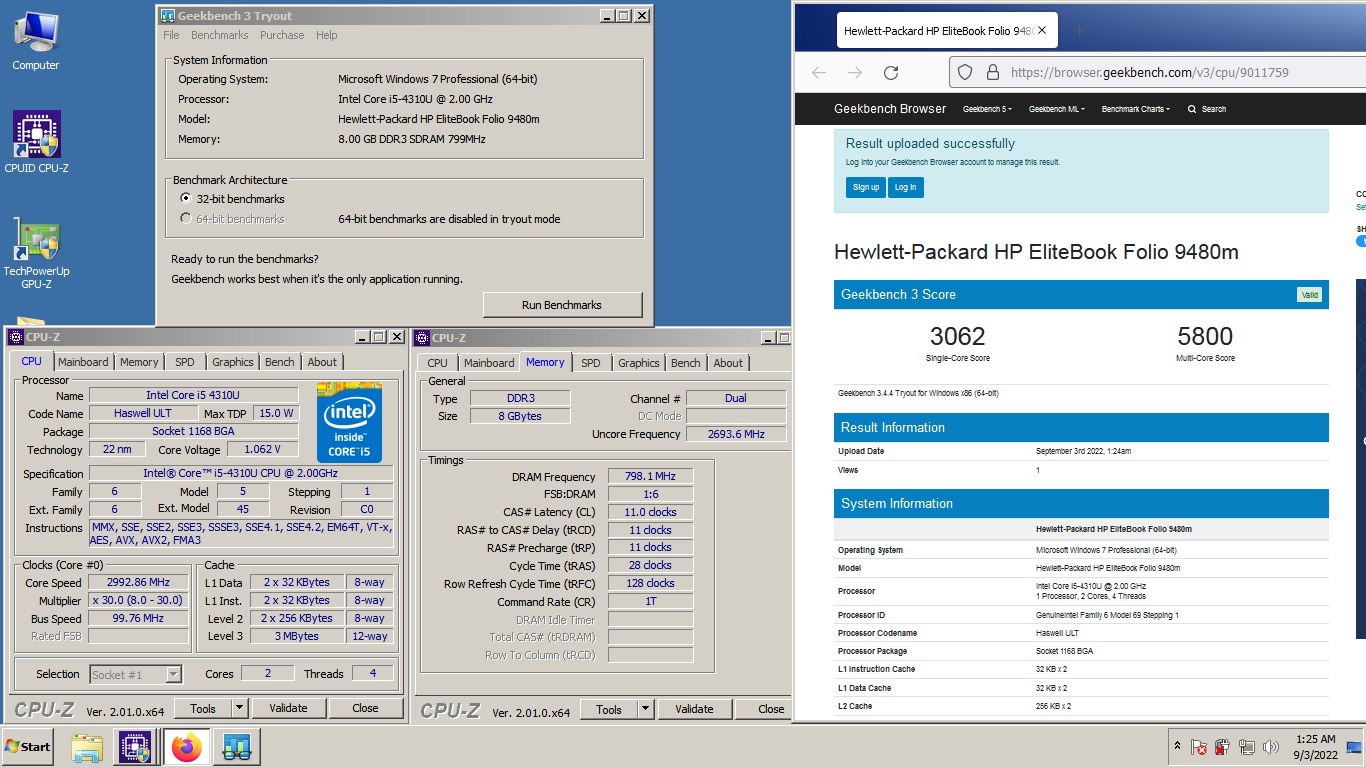
Task: Click the Run Benchmarks button
Action: point(562,305)
